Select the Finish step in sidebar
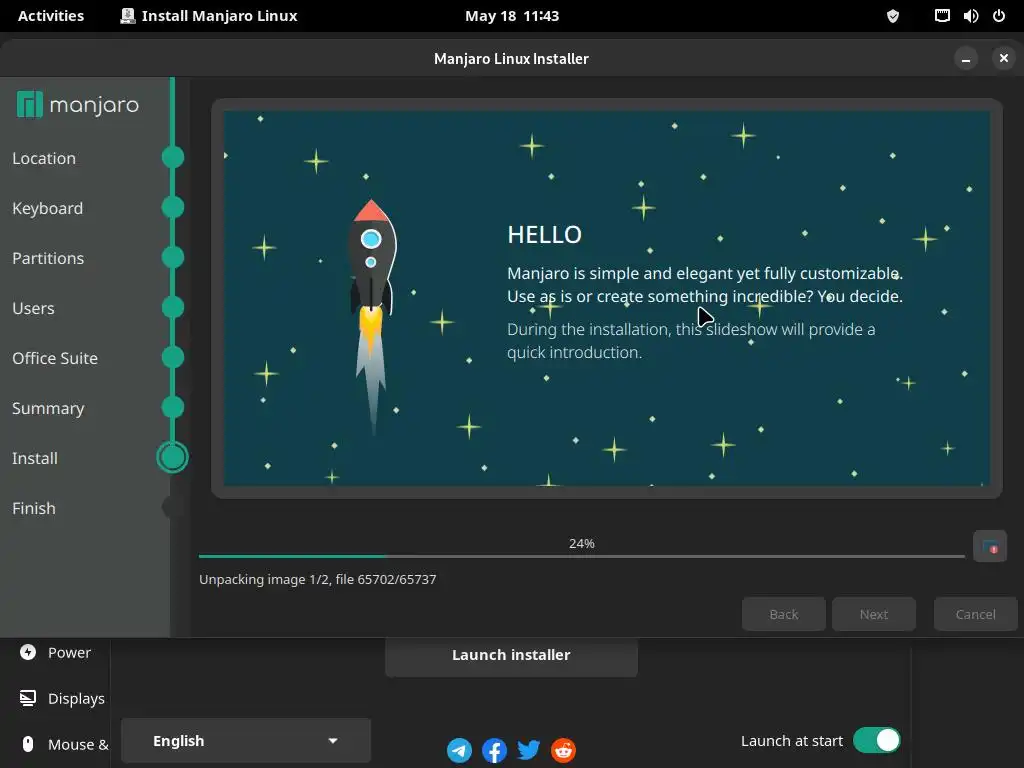This screenshot has width=1024, height=768. [34, 508]
